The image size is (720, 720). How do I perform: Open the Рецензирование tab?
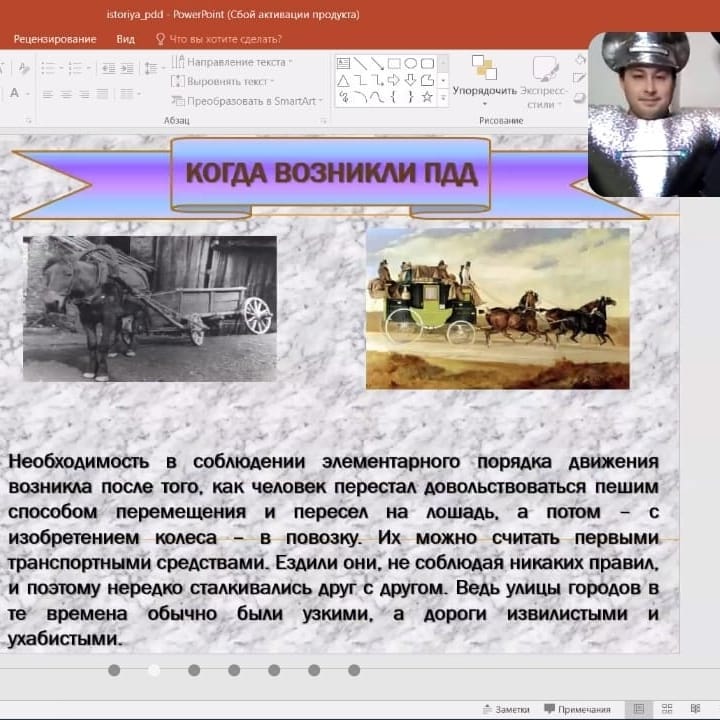click(x=55, y=39)
